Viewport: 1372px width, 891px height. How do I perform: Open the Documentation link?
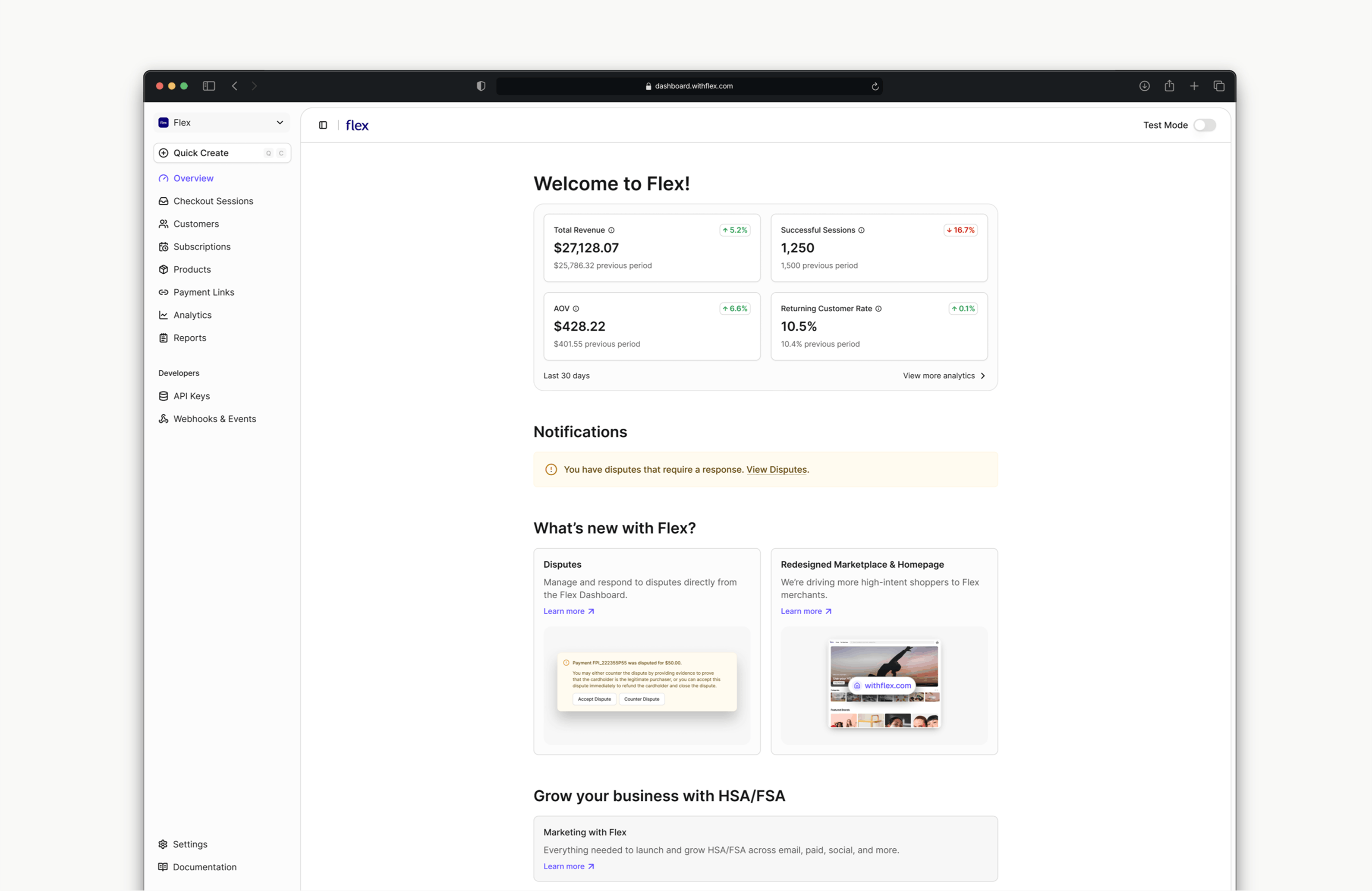[x=205, y=867]
